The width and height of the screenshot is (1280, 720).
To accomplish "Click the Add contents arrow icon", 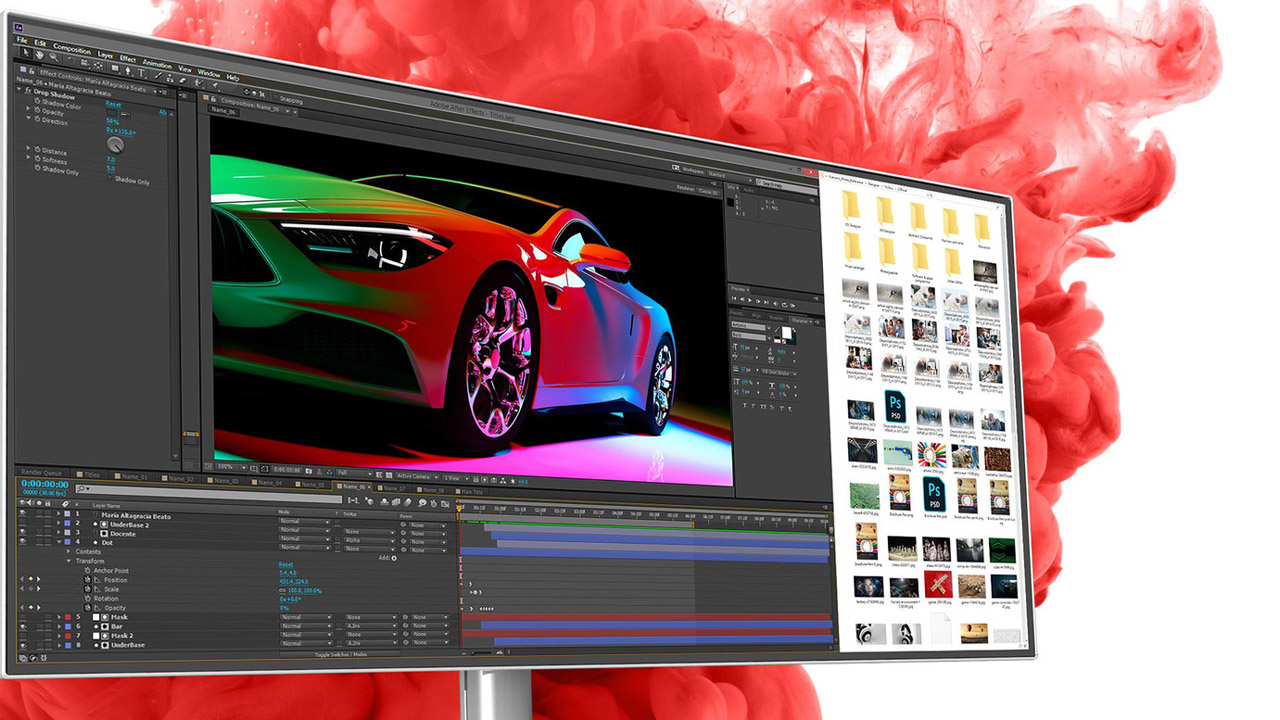I will click(394, 558).
